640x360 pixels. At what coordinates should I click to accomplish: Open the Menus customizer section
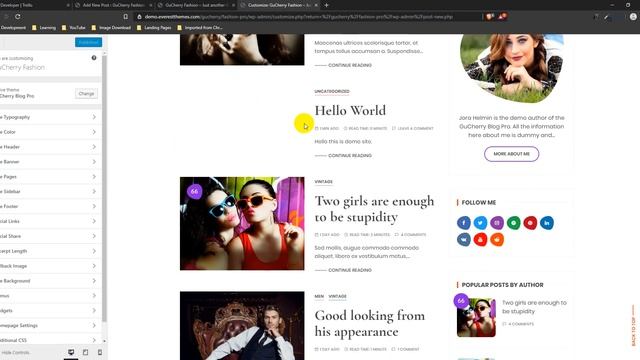point(51,296)
